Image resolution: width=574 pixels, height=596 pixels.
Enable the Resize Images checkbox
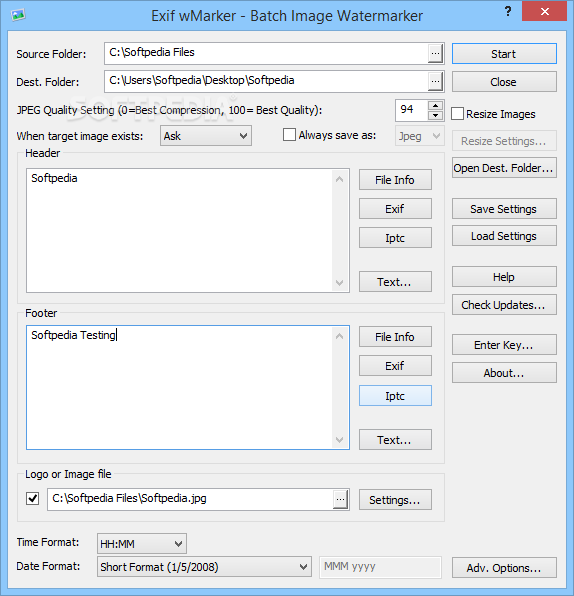click(457, 114)
